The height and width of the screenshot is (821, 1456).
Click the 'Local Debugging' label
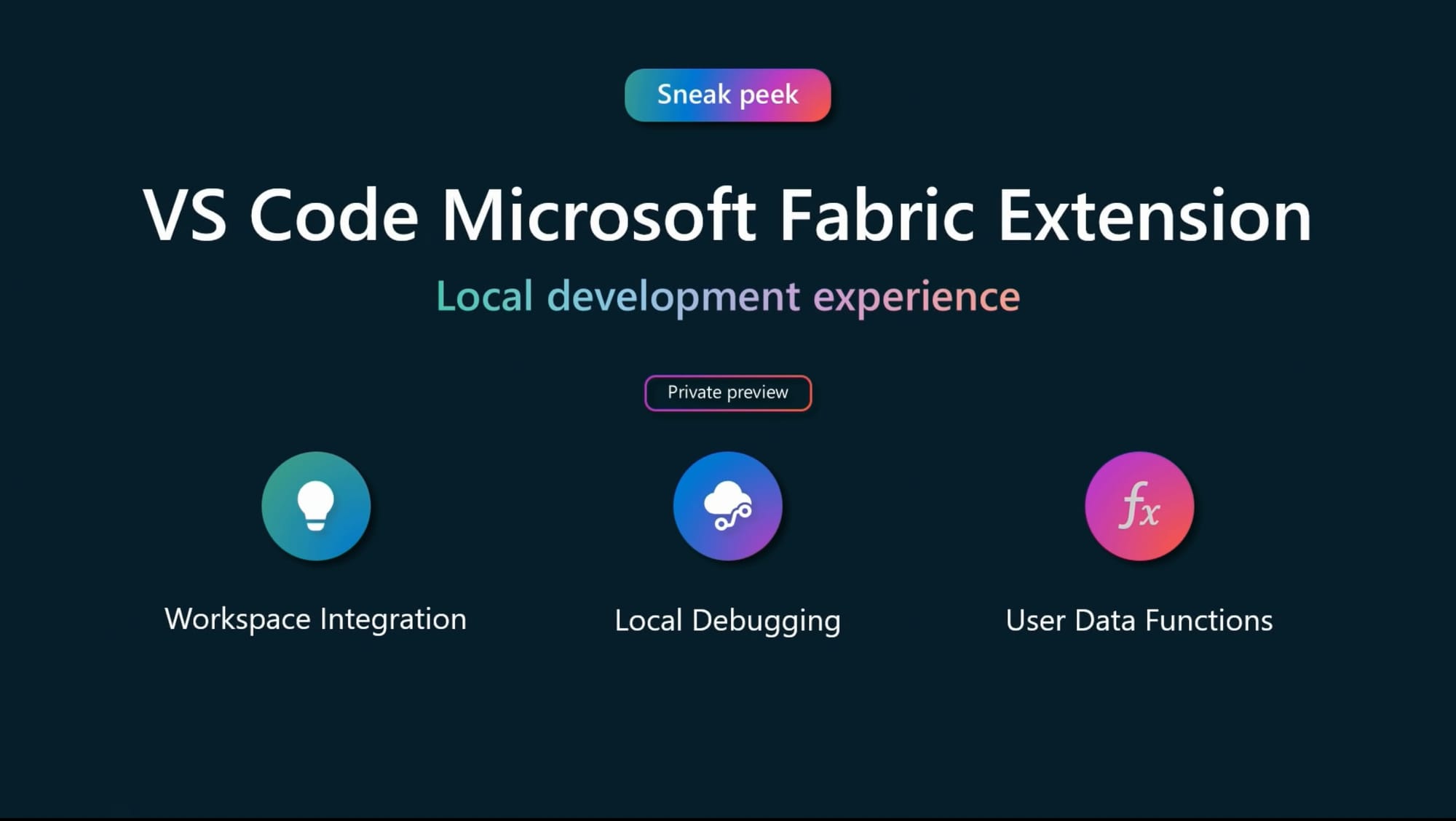(x=728, y=621)
